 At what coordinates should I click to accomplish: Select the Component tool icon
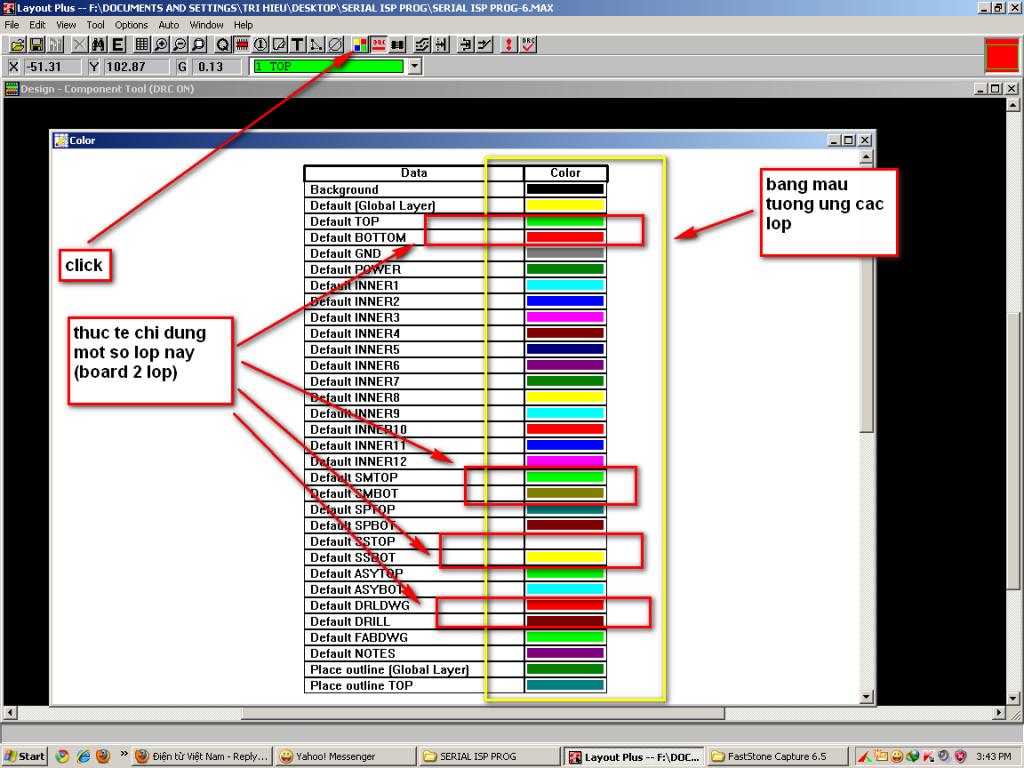coord(242,44)
